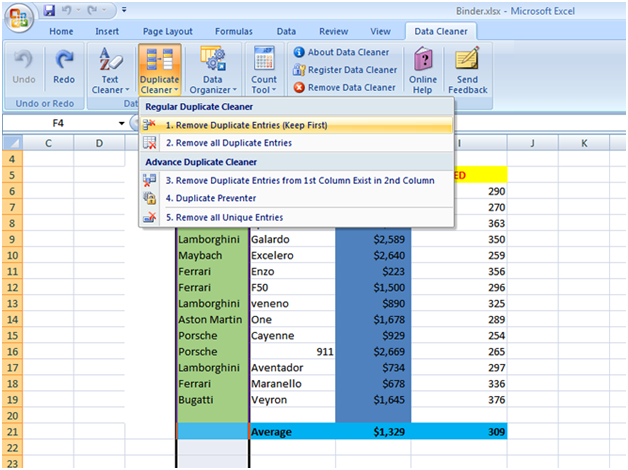
Task: Save the workbook via quick access icon
Action: pos(49,10)
